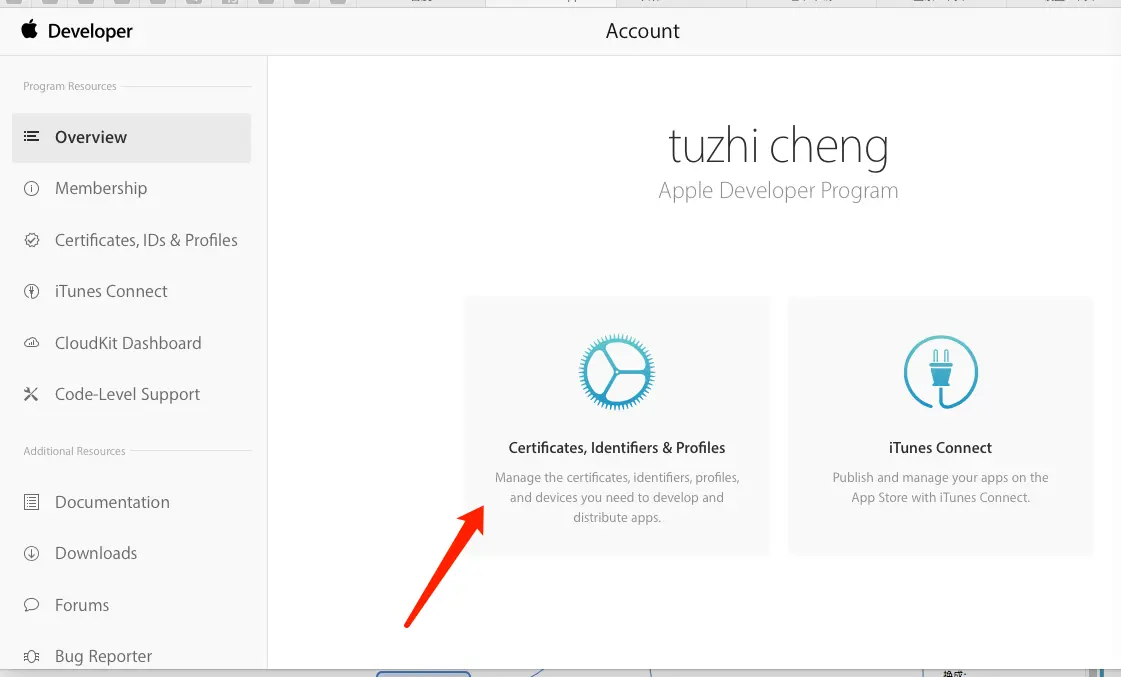Image resolution: width=1121 pixels, height=677 pixels.
Task: Click the large gear Certificates icon
Action: click(617, 372)
